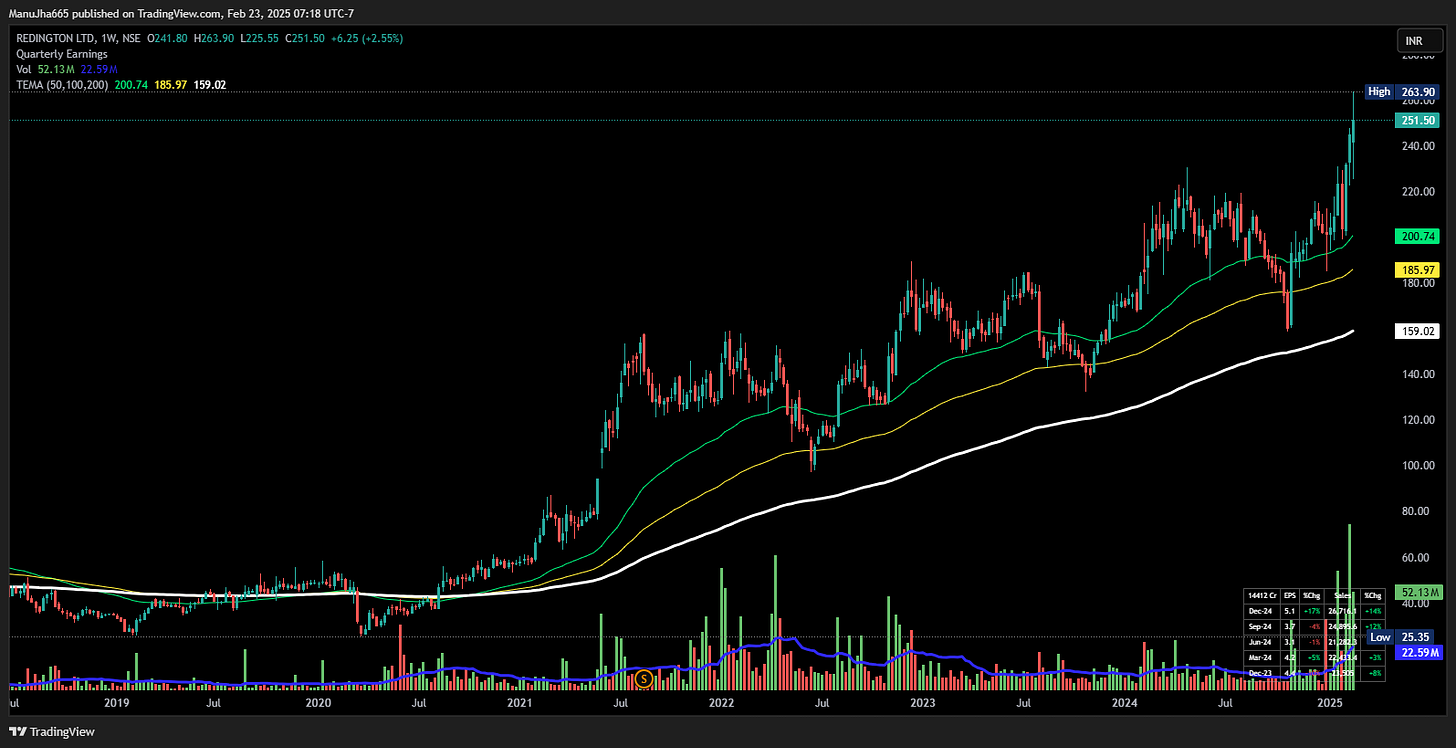Click the 180.00 price scale label
The width and height of the screenshot is (1456, 748).
1418,283
